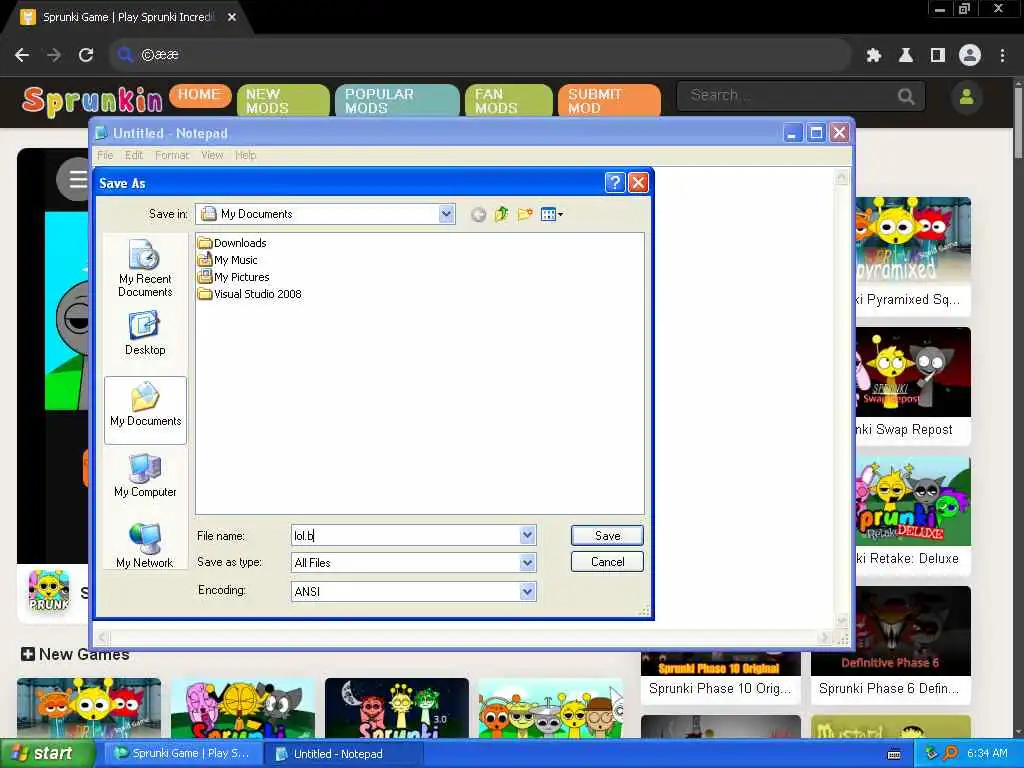Click the browser address bar
Screen dimensions: 1024x768
click(x=480, y=55)
